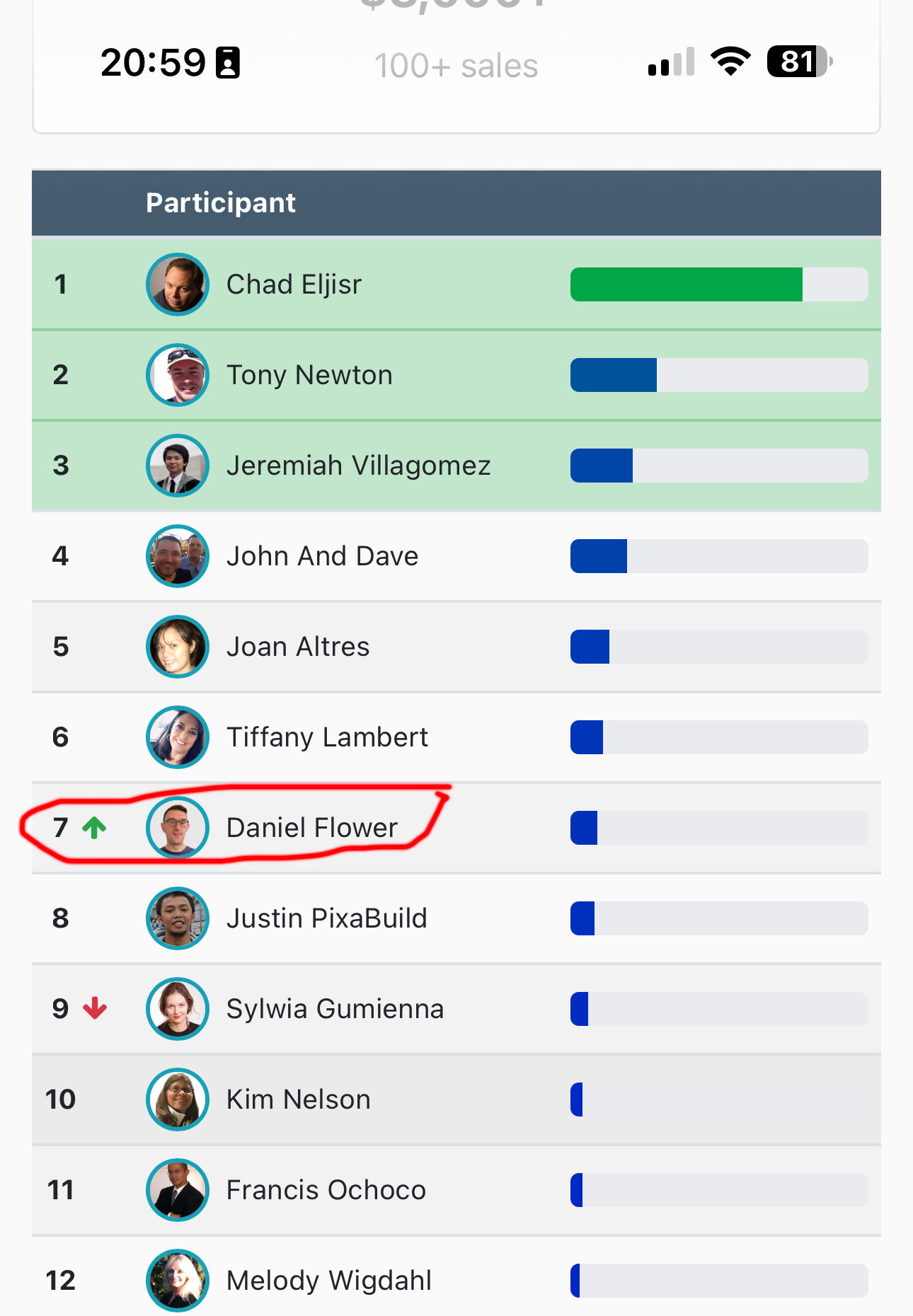Open Jeremiah Villagomez's avatar photo
The image size is (913, 1316).
coord(177,466)
